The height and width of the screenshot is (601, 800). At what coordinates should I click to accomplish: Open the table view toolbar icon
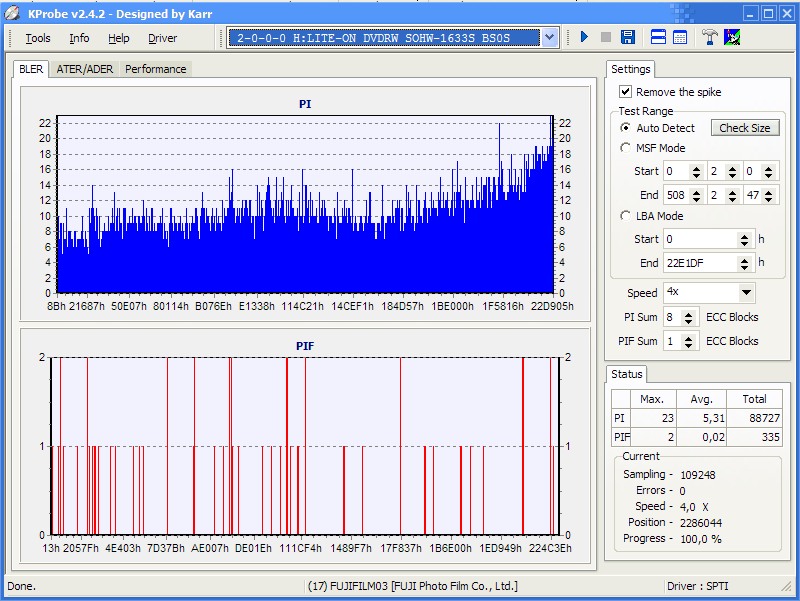pyautogui.click(x=680, y=38)
